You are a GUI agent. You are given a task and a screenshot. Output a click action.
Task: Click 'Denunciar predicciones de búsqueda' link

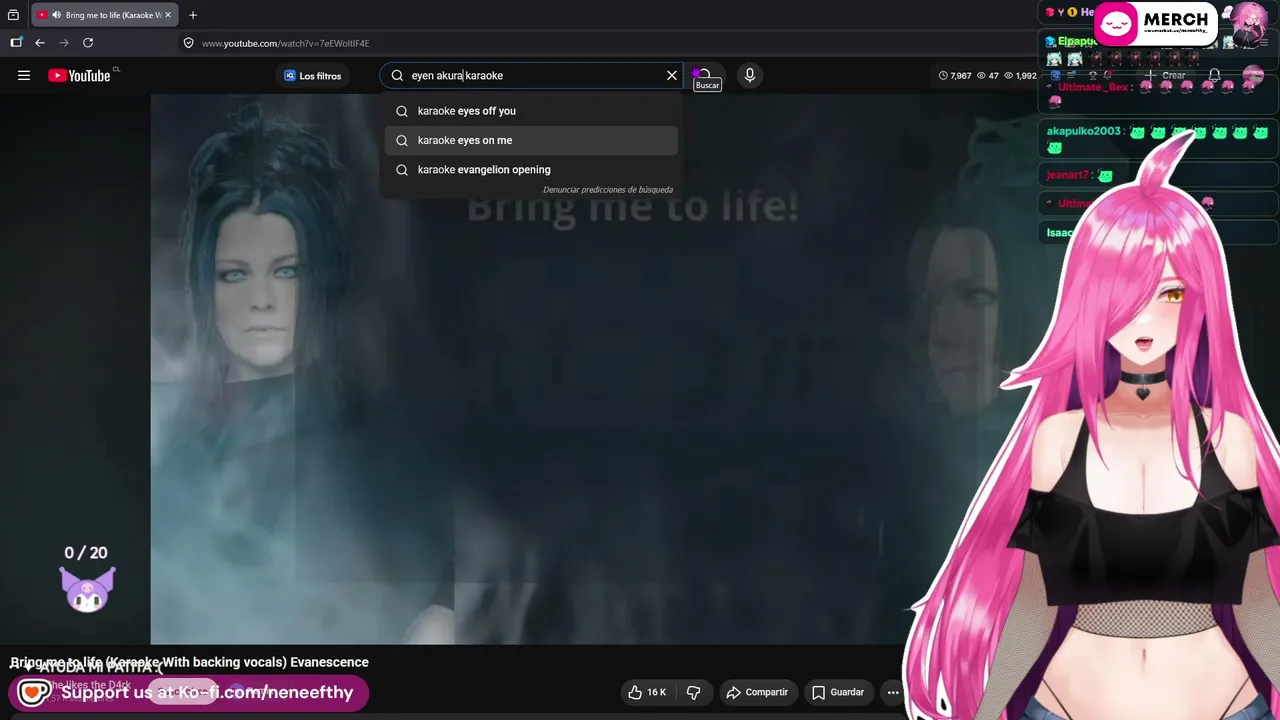[x=608, y=190]
